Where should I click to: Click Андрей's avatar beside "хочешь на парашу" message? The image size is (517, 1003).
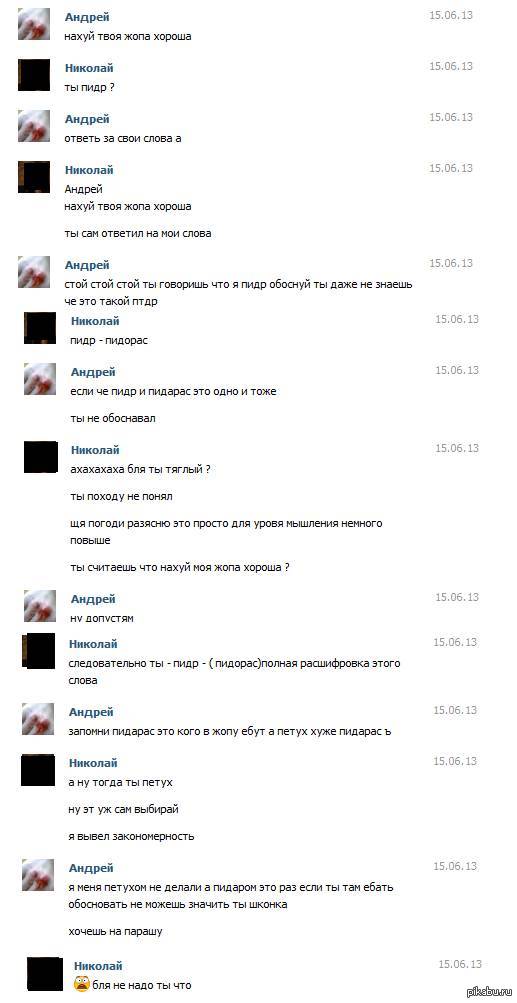coord(38,874)
